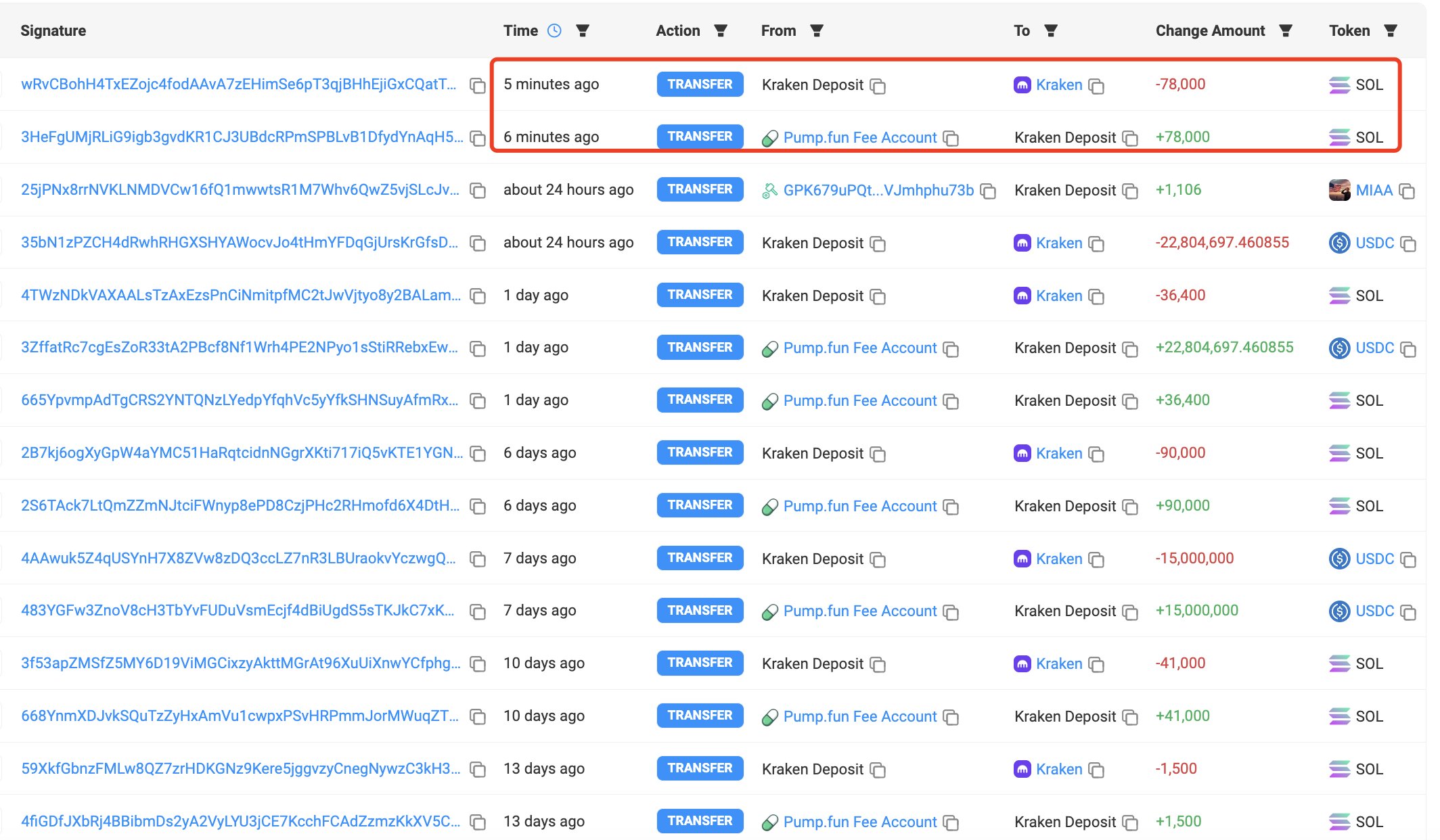Copy signature 35bN1zPZCH4dRwhRHGXSHY

coord(478,243)
